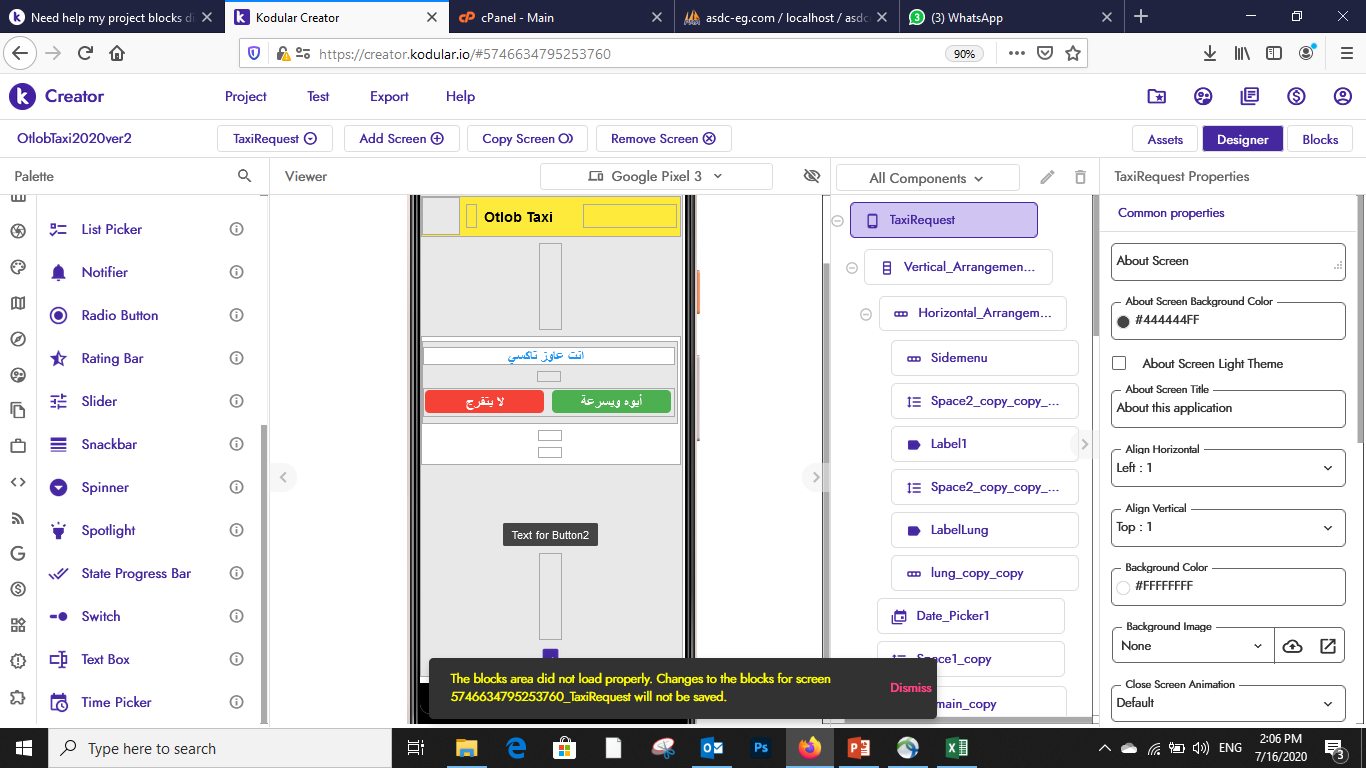This screenshot has width=1366, height=768.
Task: Click the info icon beside Time Picker
Action: (x=237, y=702)
